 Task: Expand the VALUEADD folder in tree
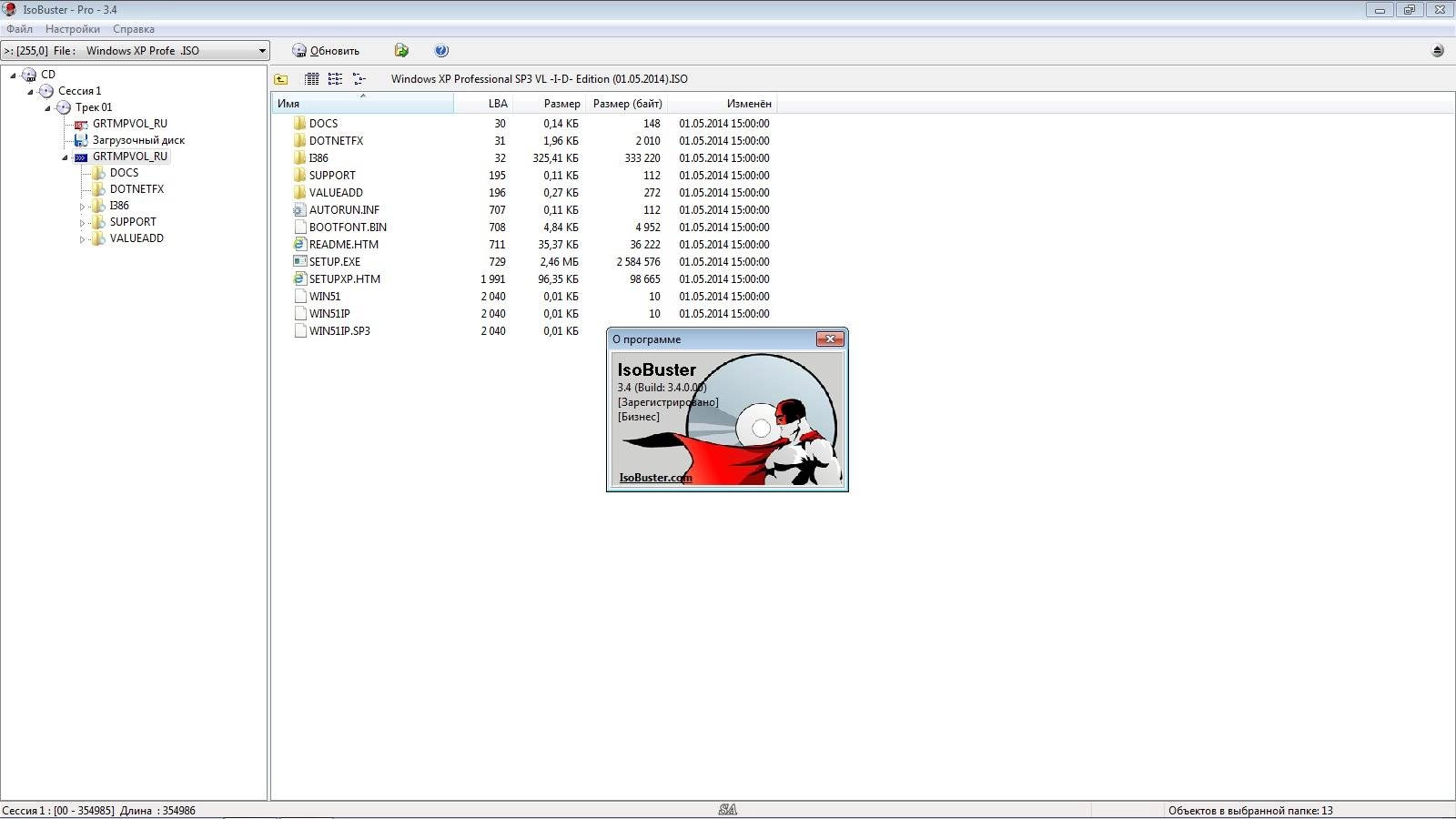point(82,239)
